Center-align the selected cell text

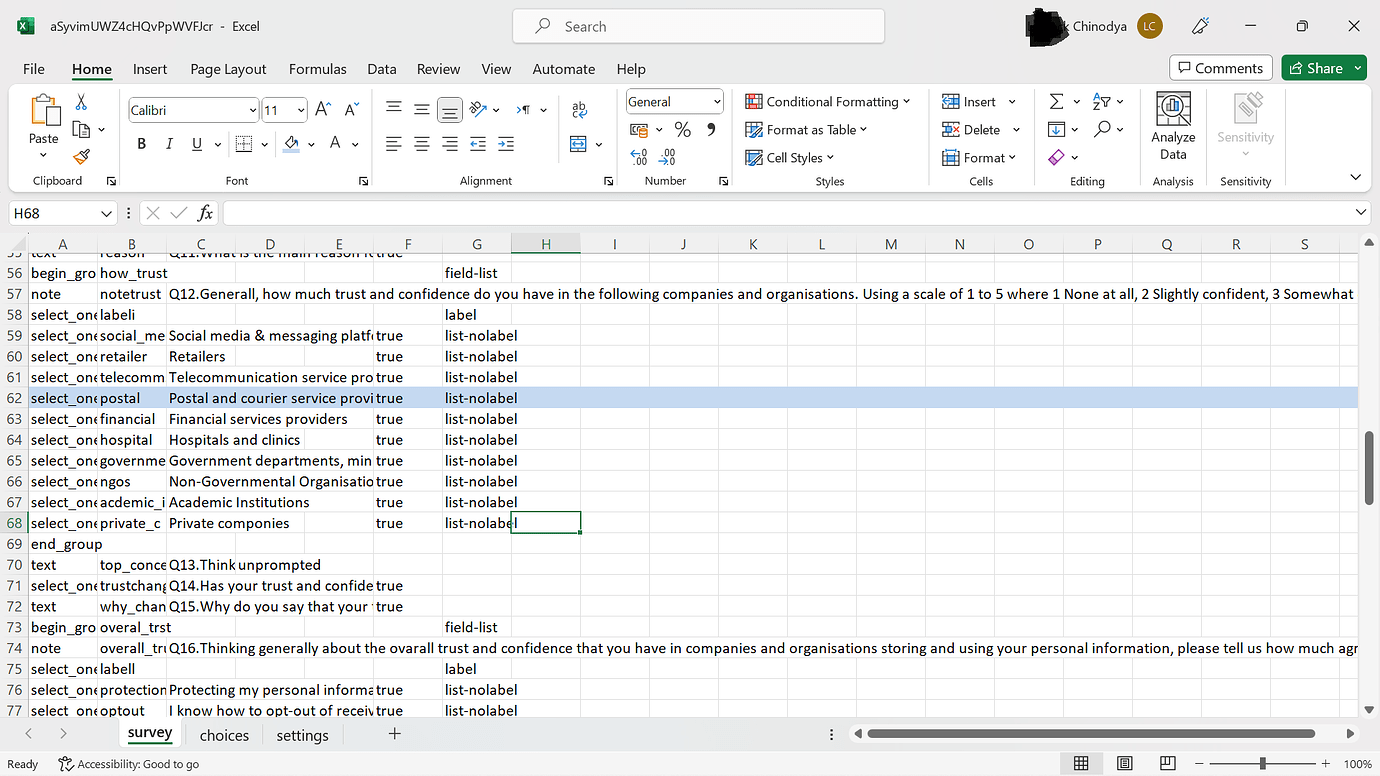[x=421, y=144]
